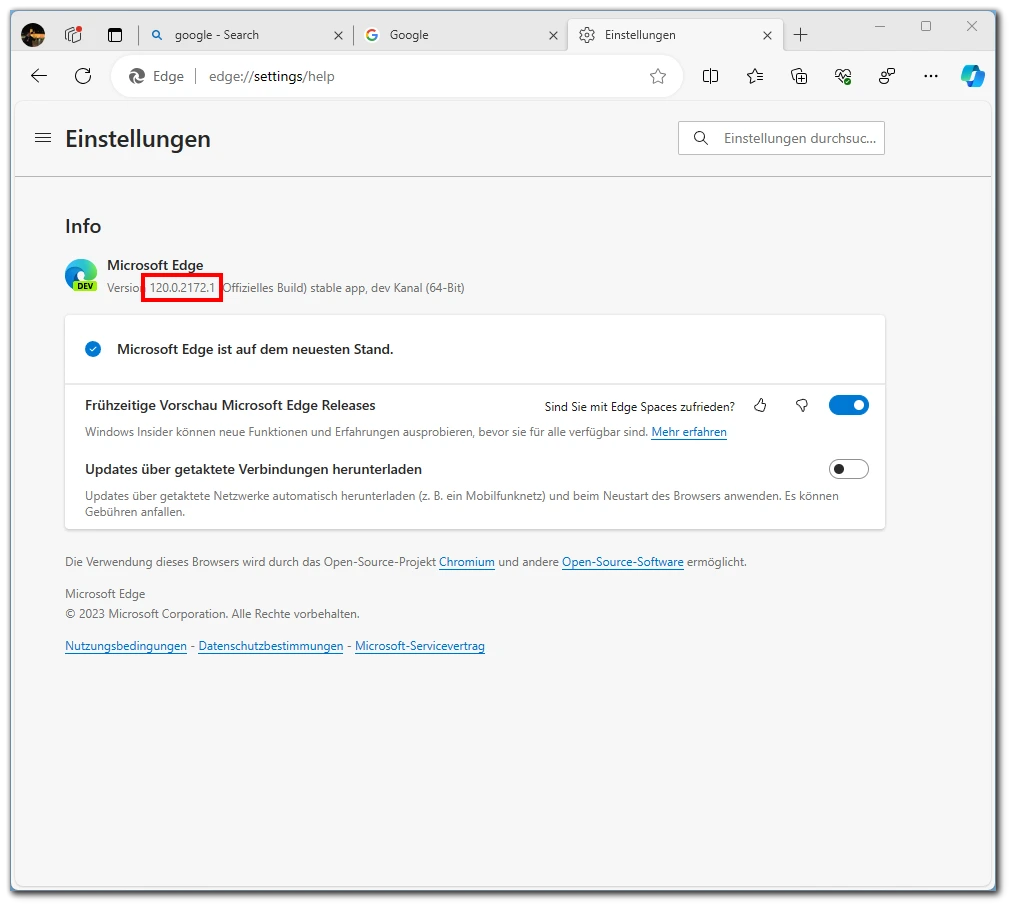Click the thumbs up feedback icon
1014x909 pixels.
(x=760, y=405)
